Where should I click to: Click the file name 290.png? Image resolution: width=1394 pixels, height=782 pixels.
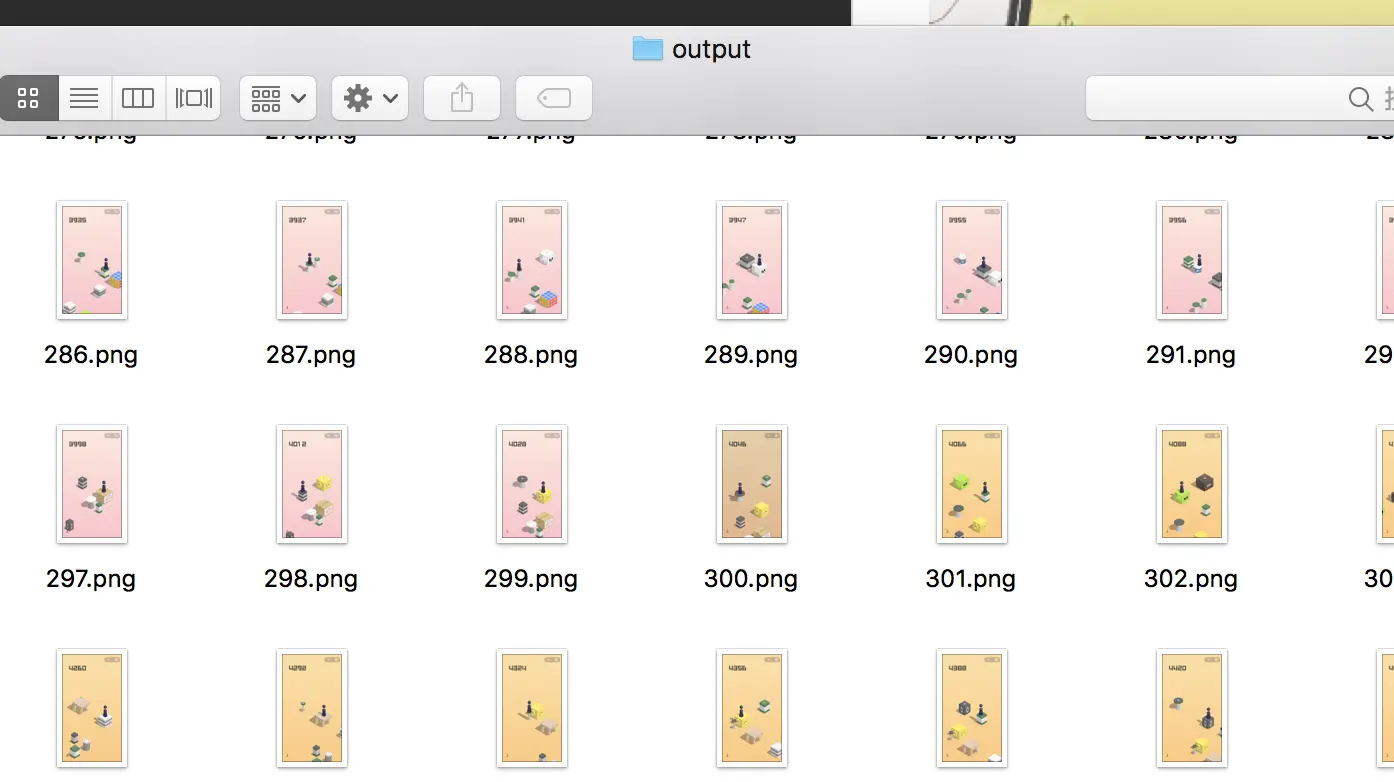971,355
